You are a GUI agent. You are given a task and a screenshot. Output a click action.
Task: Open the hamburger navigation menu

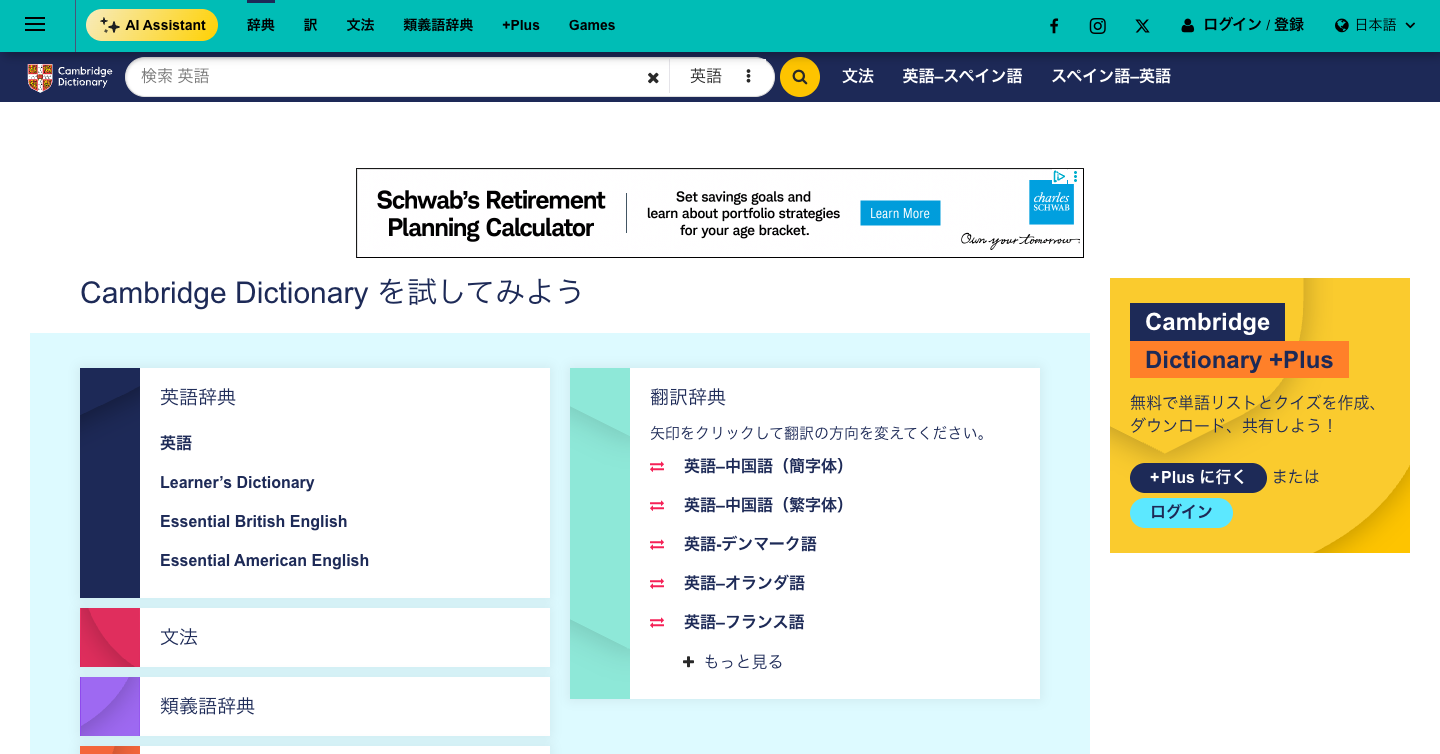point(35,25)
